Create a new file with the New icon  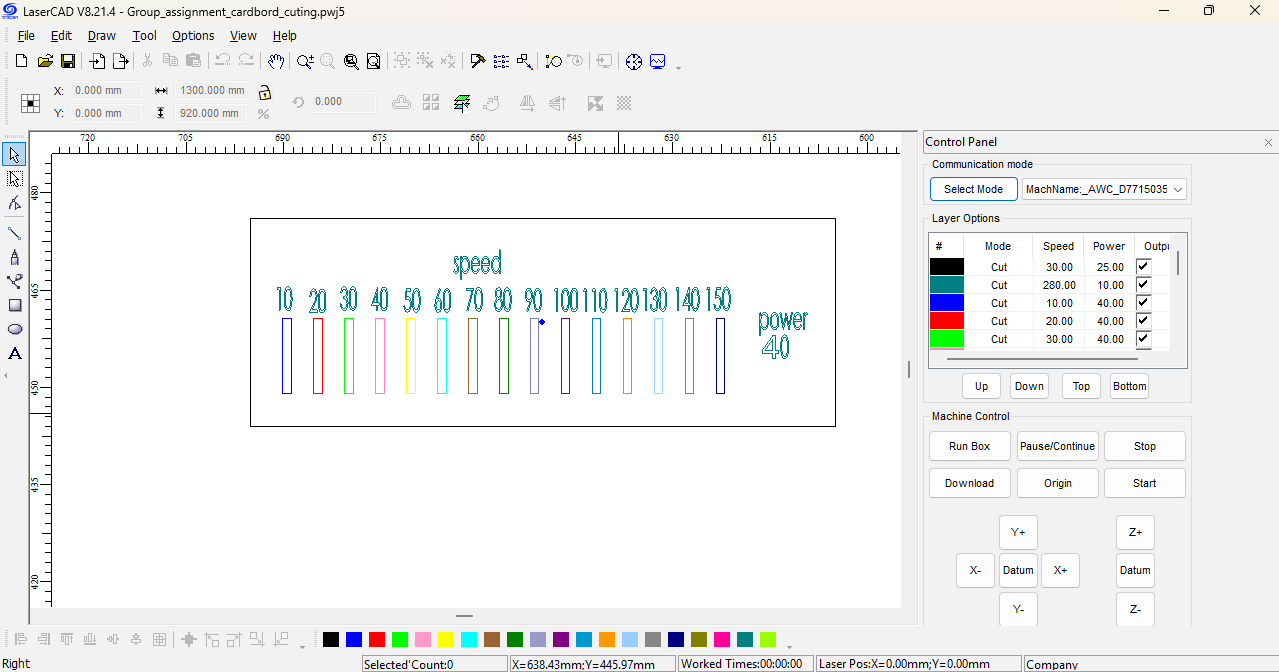tap(22, 61)
